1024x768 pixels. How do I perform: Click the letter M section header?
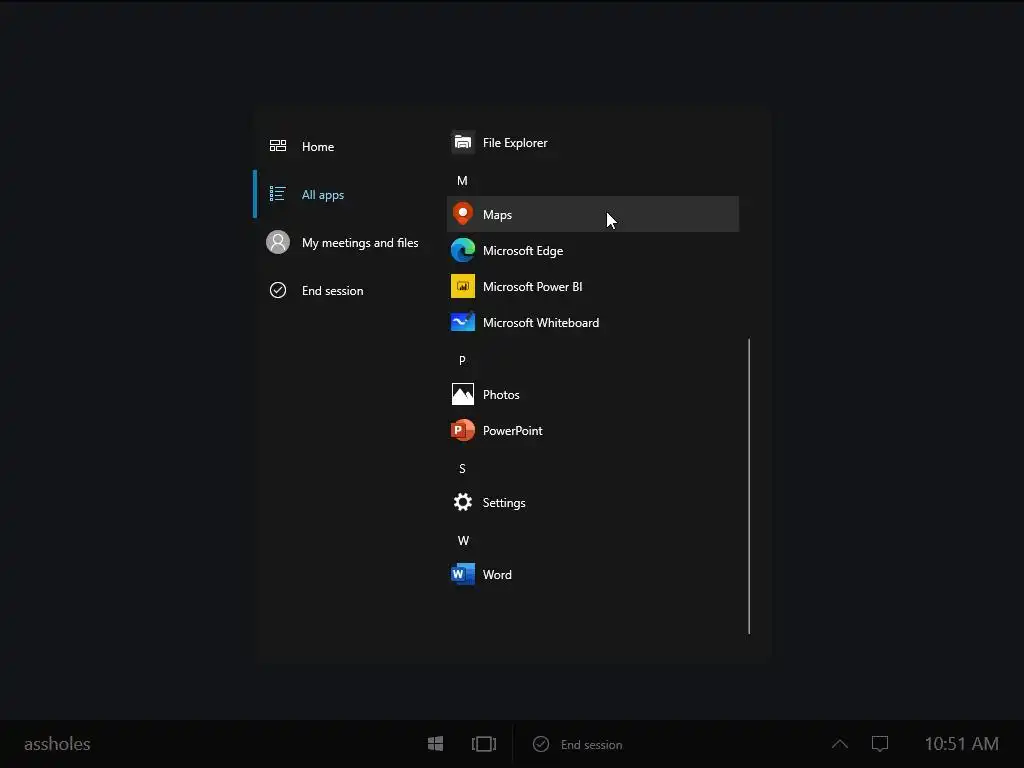point(462,181)
